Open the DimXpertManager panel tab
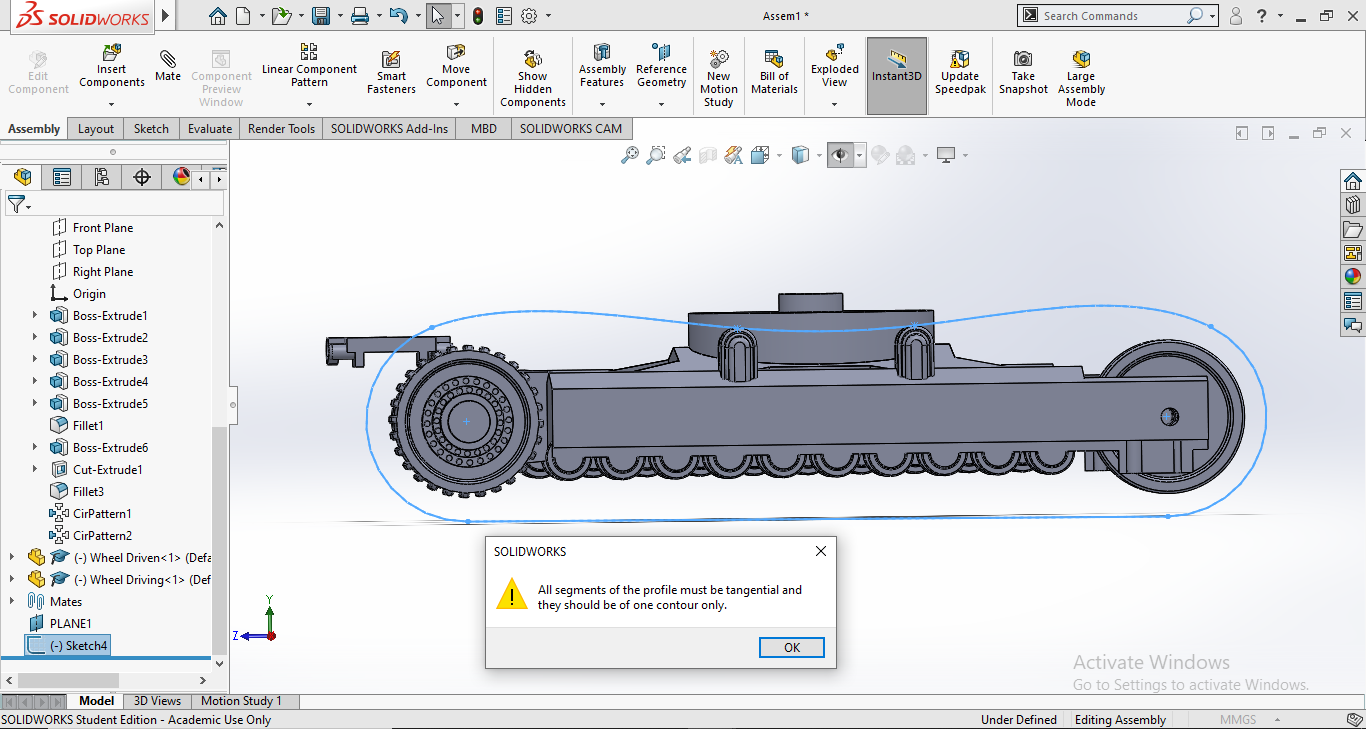Image resolution: width=1366 pixels, height=729 pixels. tap(142, 177)
